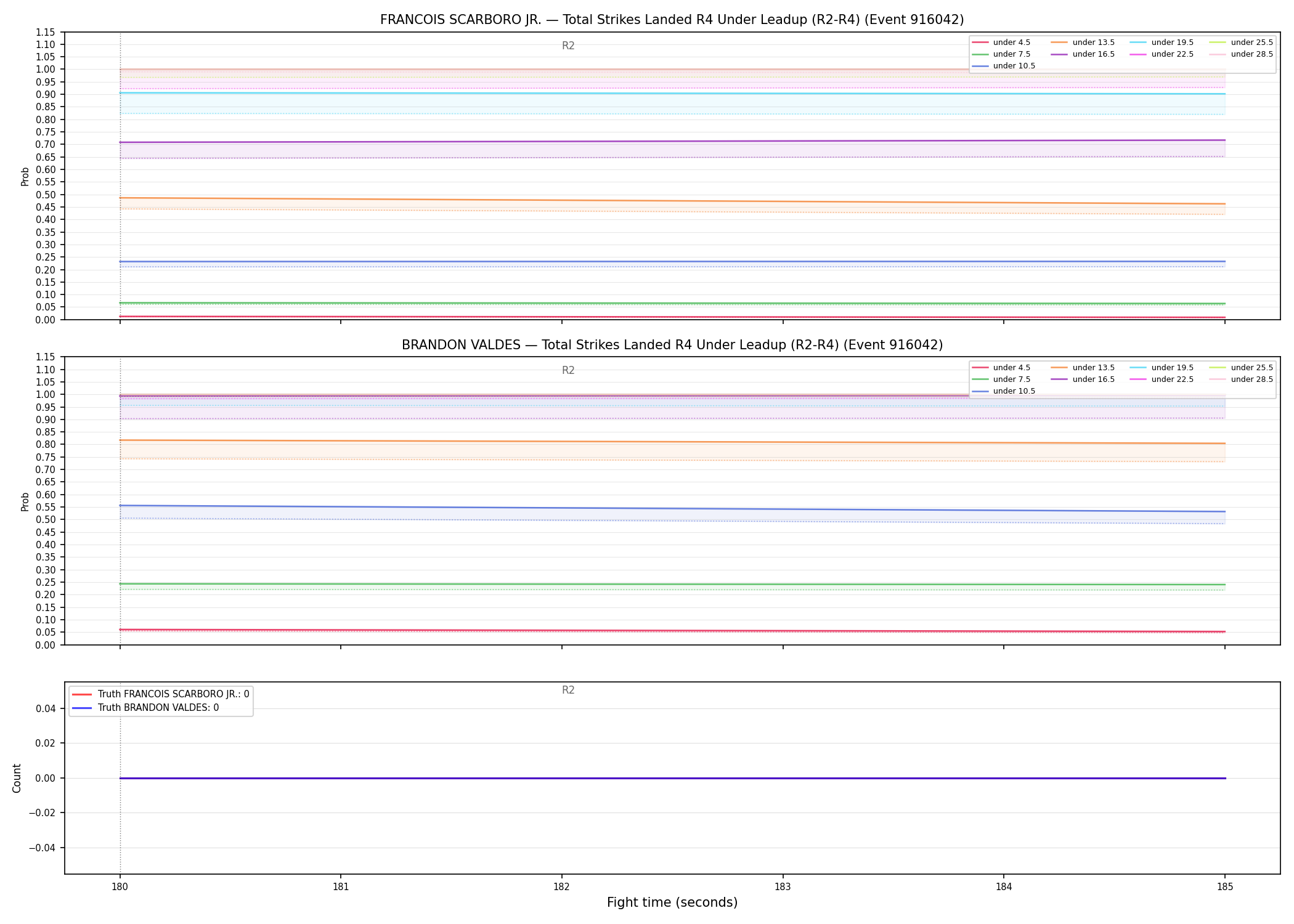Click the blue under 10.5 line in Valdes chart

point(672,509)
